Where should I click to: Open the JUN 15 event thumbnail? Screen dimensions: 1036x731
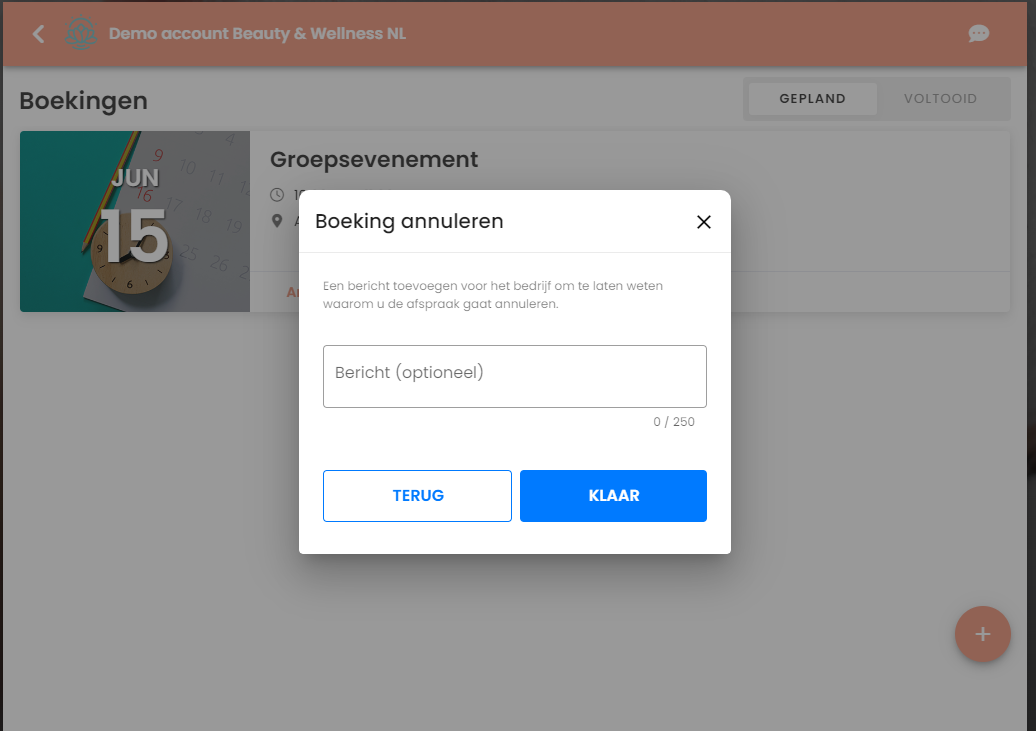click(x=135, y=221)
